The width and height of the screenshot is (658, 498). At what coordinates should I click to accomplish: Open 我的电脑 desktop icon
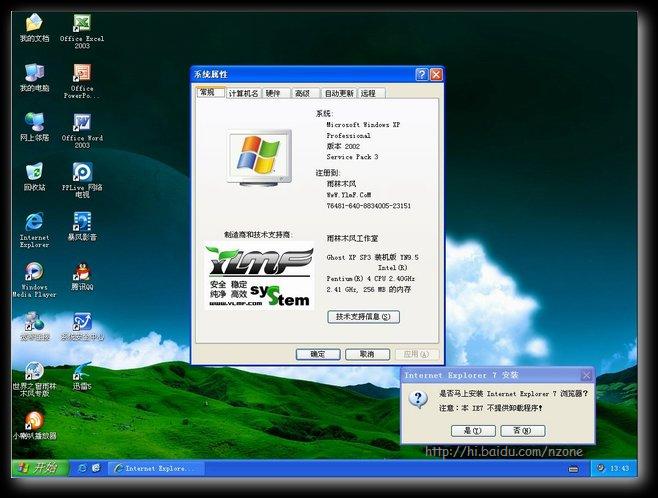(34, 77)
